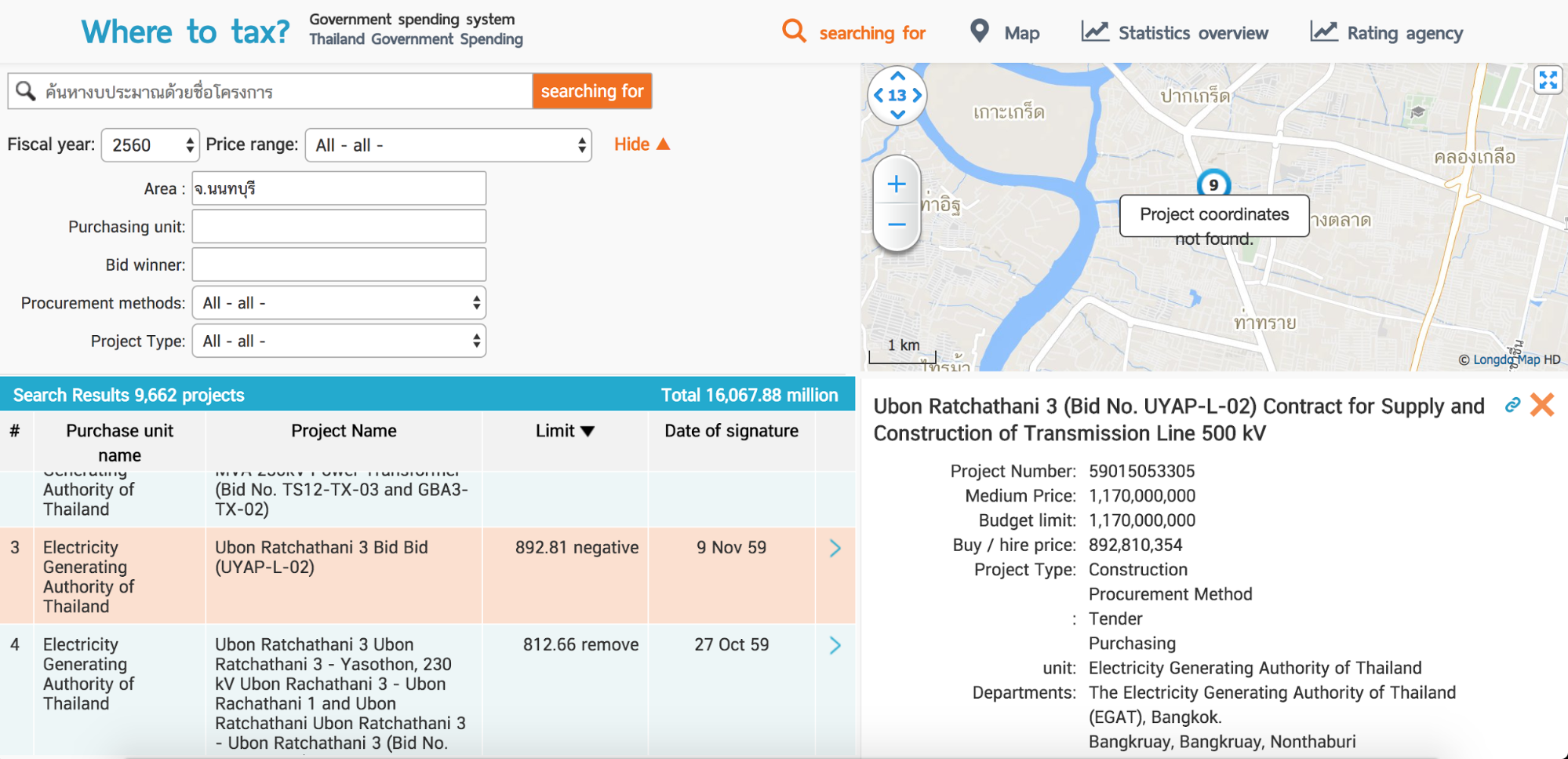Pan map right using compass arrow
The height and width of the screenshot is (759, 1568).
coord(916,95)
